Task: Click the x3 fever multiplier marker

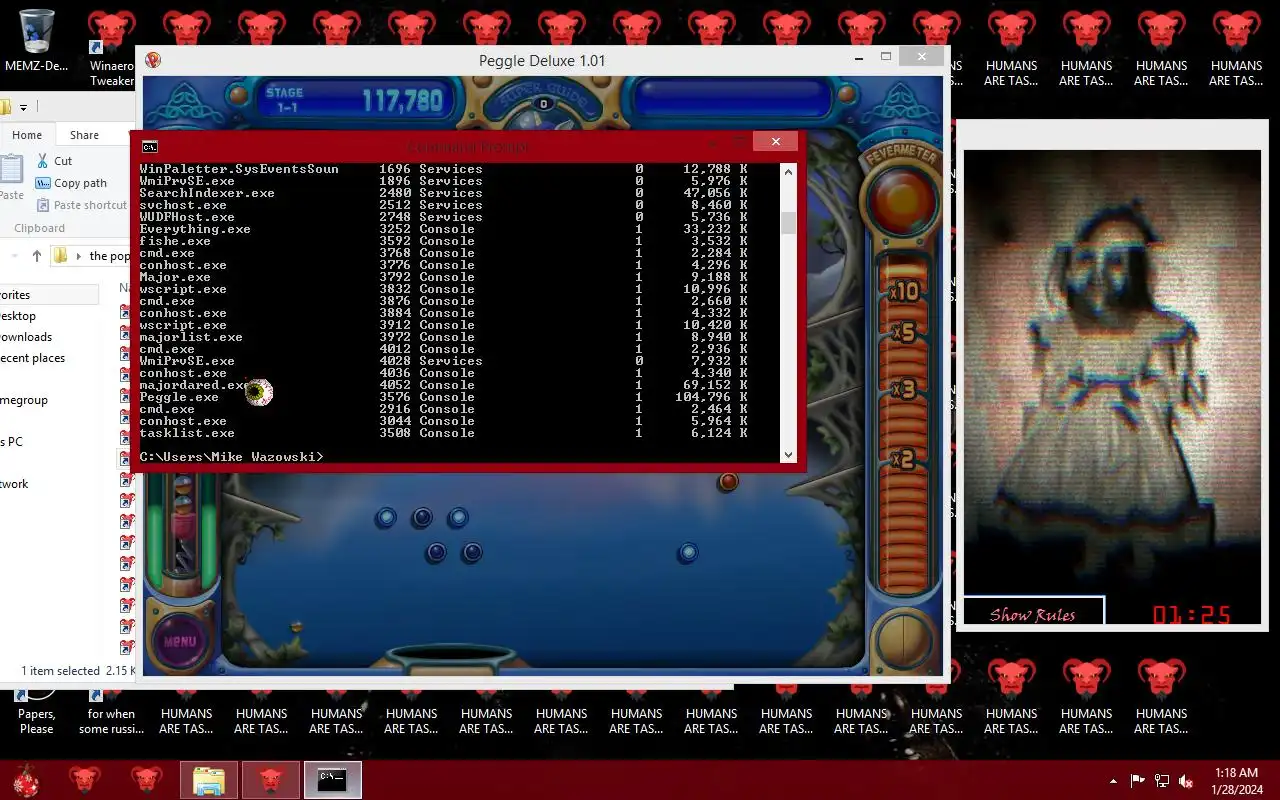Action: point(903,389)
